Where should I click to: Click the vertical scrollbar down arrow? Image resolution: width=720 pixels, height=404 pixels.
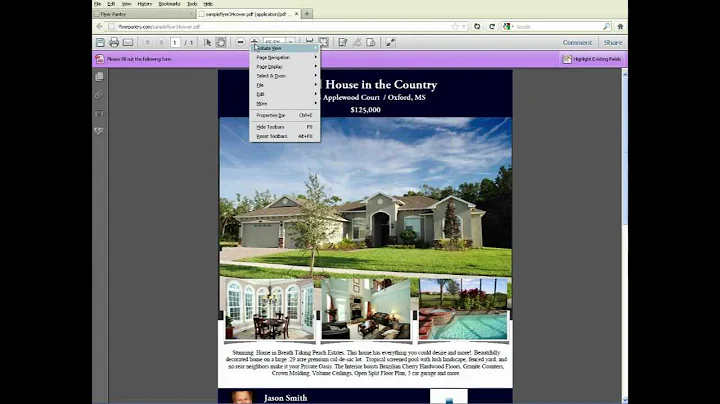624,400
